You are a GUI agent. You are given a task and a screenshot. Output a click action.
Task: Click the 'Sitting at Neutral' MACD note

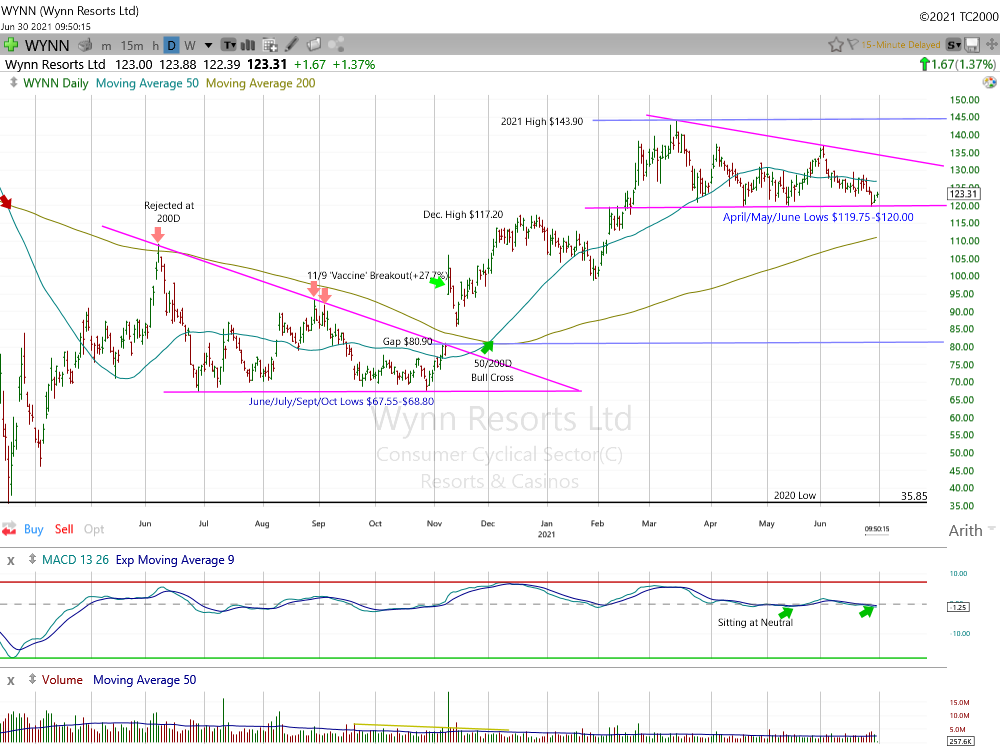point(755,622)
